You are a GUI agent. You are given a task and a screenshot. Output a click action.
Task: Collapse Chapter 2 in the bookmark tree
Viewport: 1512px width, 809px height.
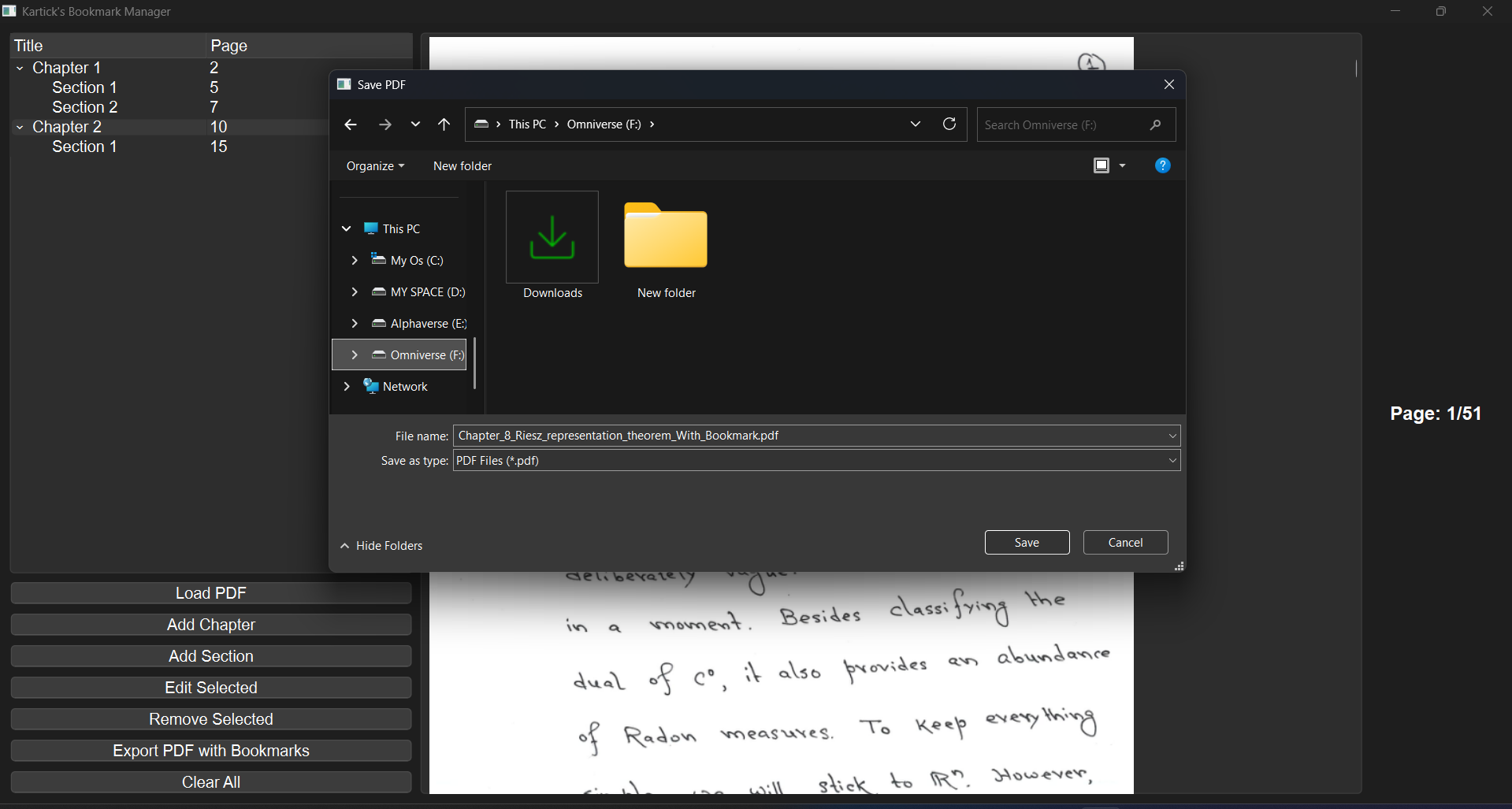[19, 126]
